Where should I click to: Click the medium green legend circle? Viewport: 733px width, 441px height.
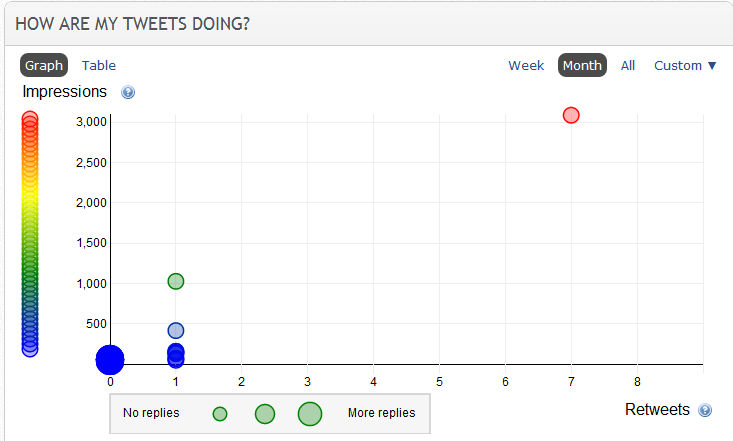coord(265,413)
